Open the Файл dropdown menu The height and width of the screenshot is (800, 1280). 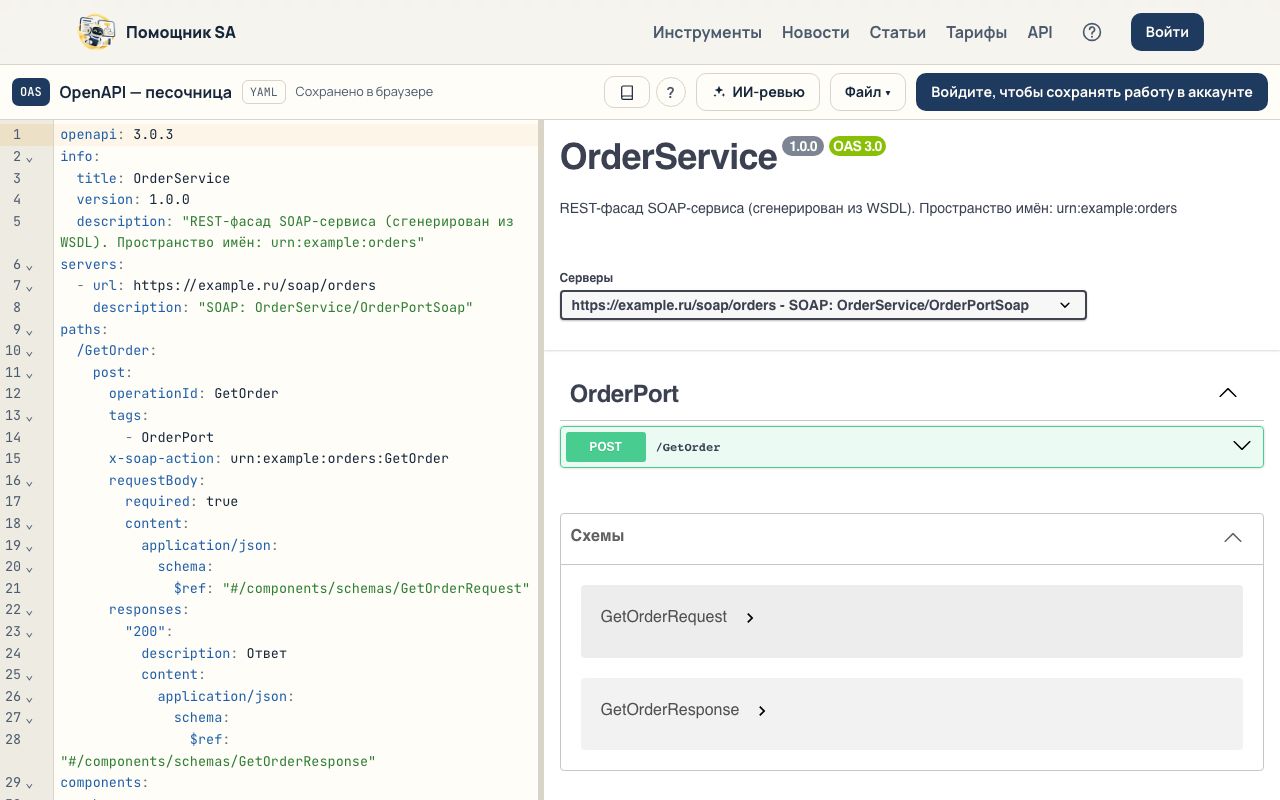point(868,92)
